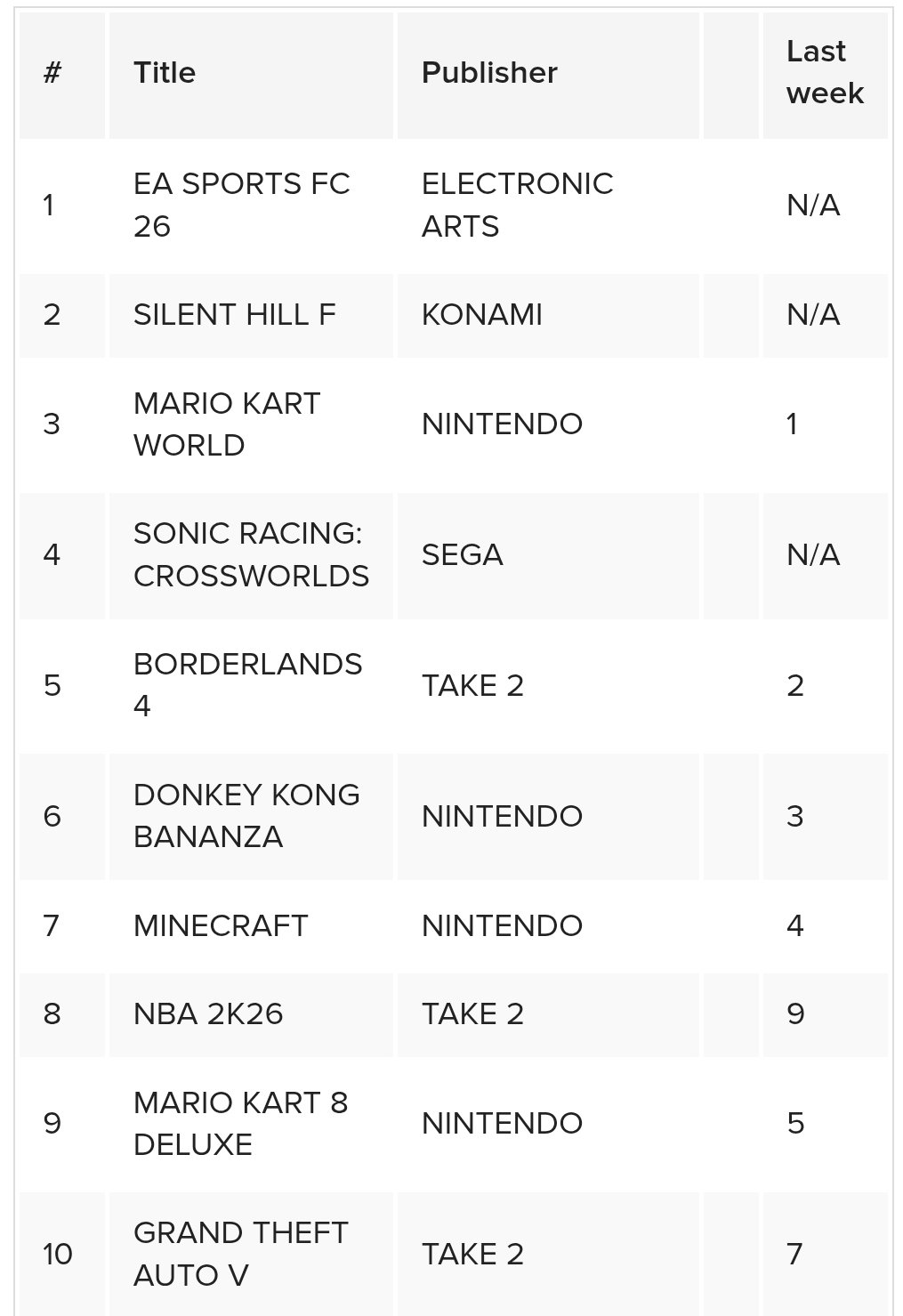Open the GRAND THEFT AUTO V entry
903x1316 pixels.
pyautogui.click(x=240, y=1254)
